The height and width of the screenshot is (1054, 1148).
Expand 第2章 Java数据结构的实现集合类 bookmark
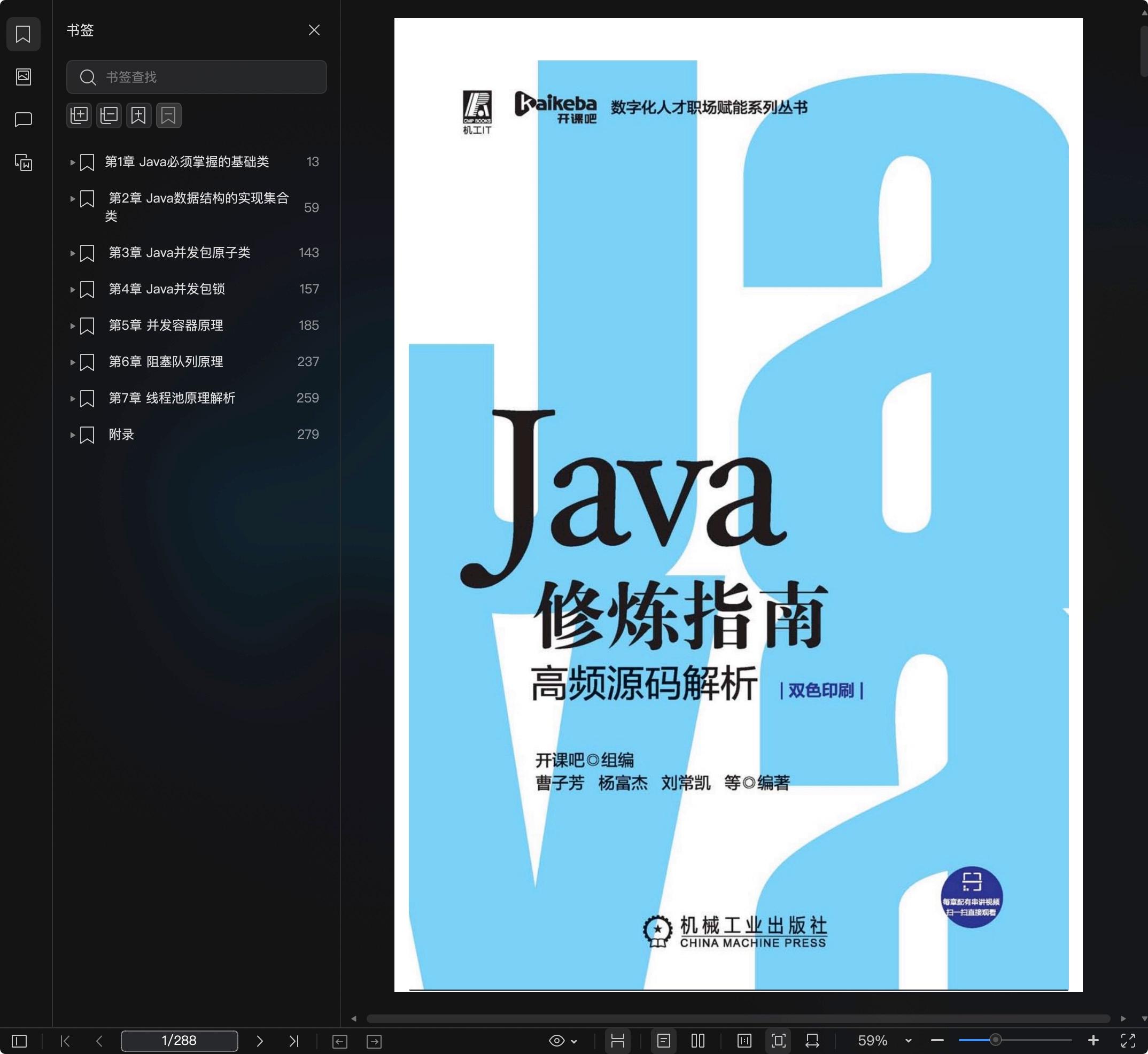coord(73,199)
